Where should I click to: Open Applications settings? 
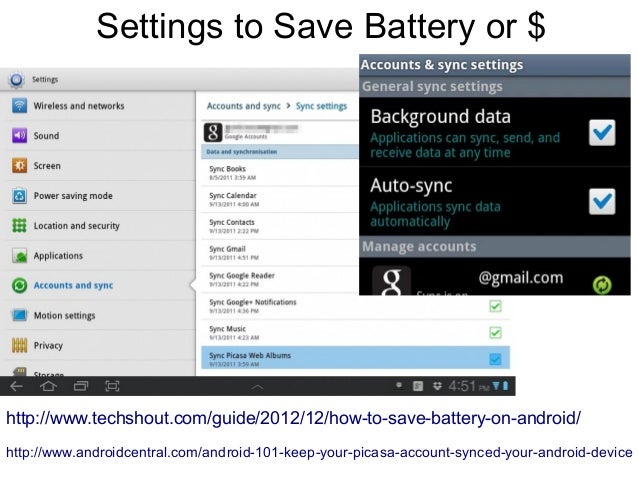point(100,256)
